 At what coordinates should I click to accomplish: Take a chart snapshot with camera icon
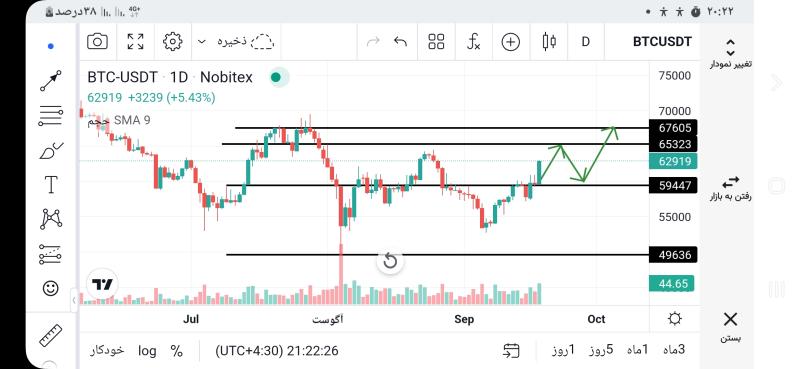coord(97,41)
